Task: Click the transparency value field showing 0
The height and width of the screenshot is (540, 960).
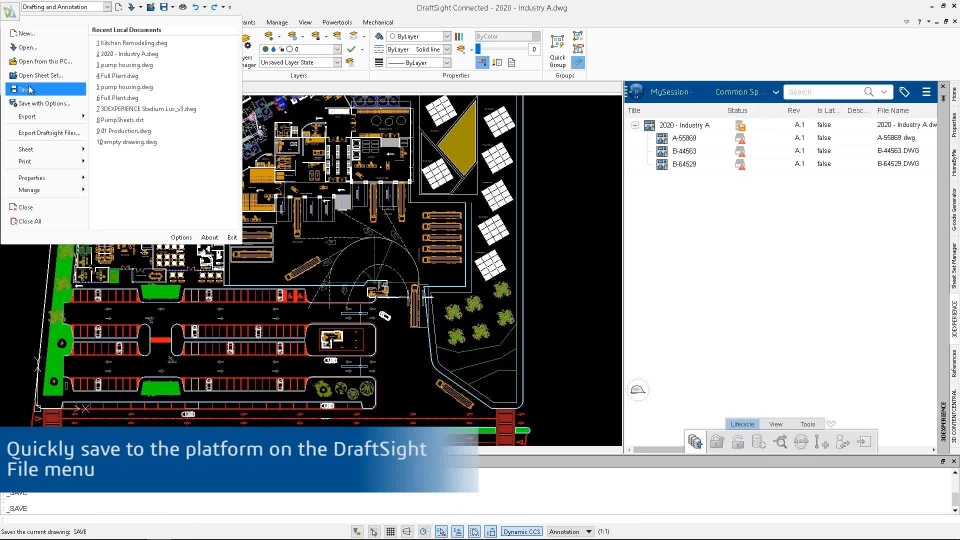Action: point(534,49)
